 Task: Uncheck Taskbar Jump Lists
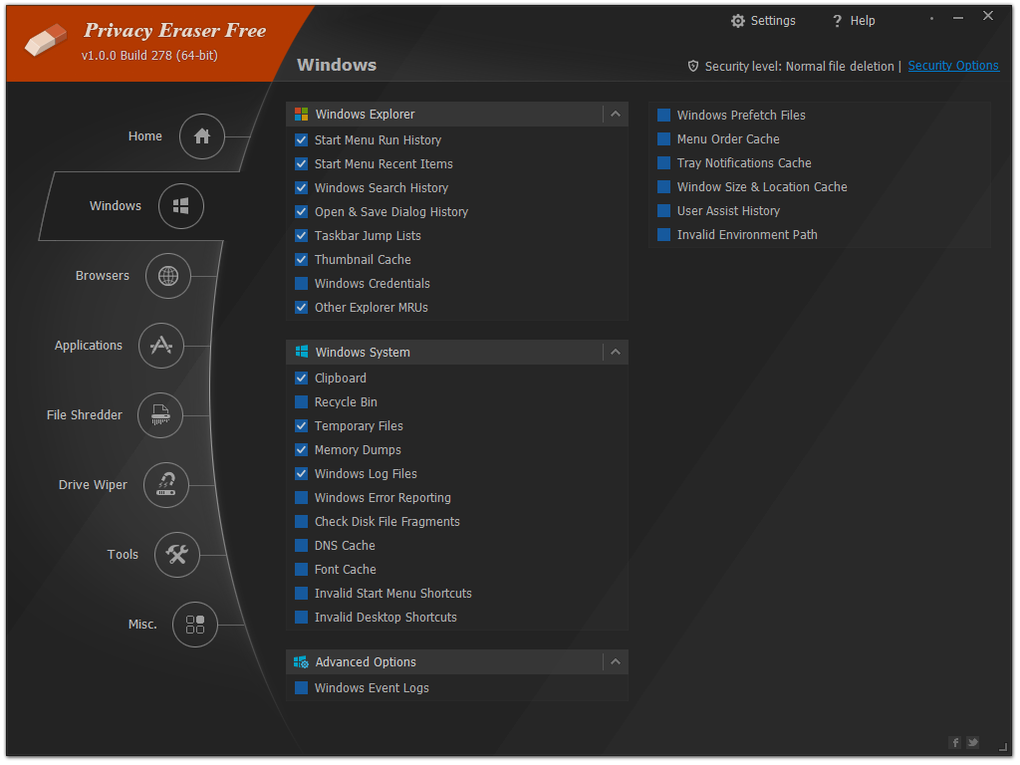[x=301, y=235]
